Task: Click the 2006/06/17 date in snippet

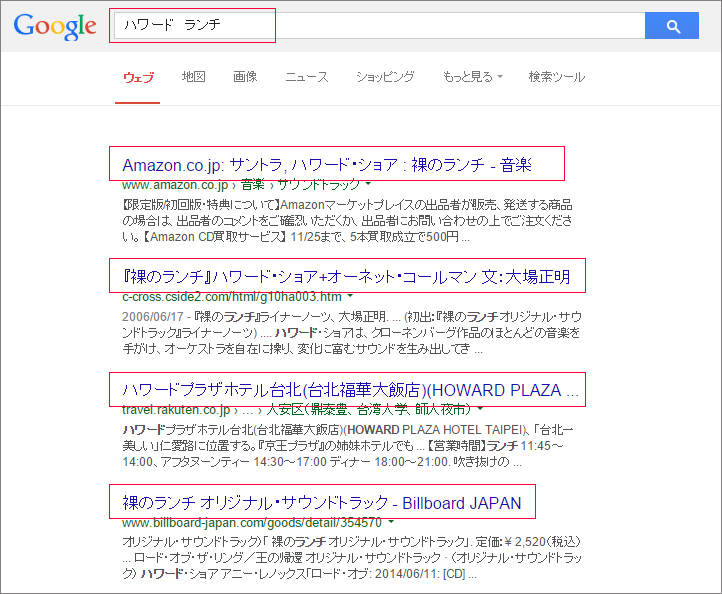Action: click(x=153, y=317)
